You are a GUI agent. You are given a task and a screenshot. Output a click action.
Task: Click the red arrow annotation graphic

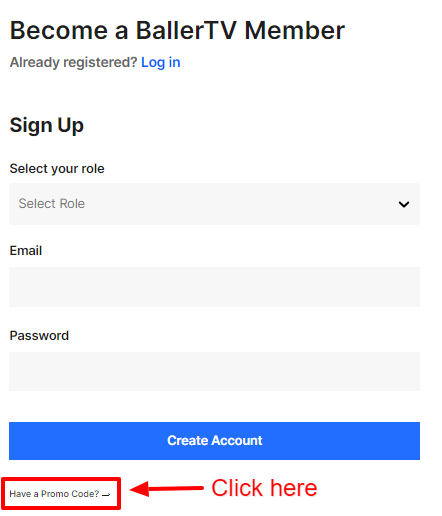(x=166, y=489)
